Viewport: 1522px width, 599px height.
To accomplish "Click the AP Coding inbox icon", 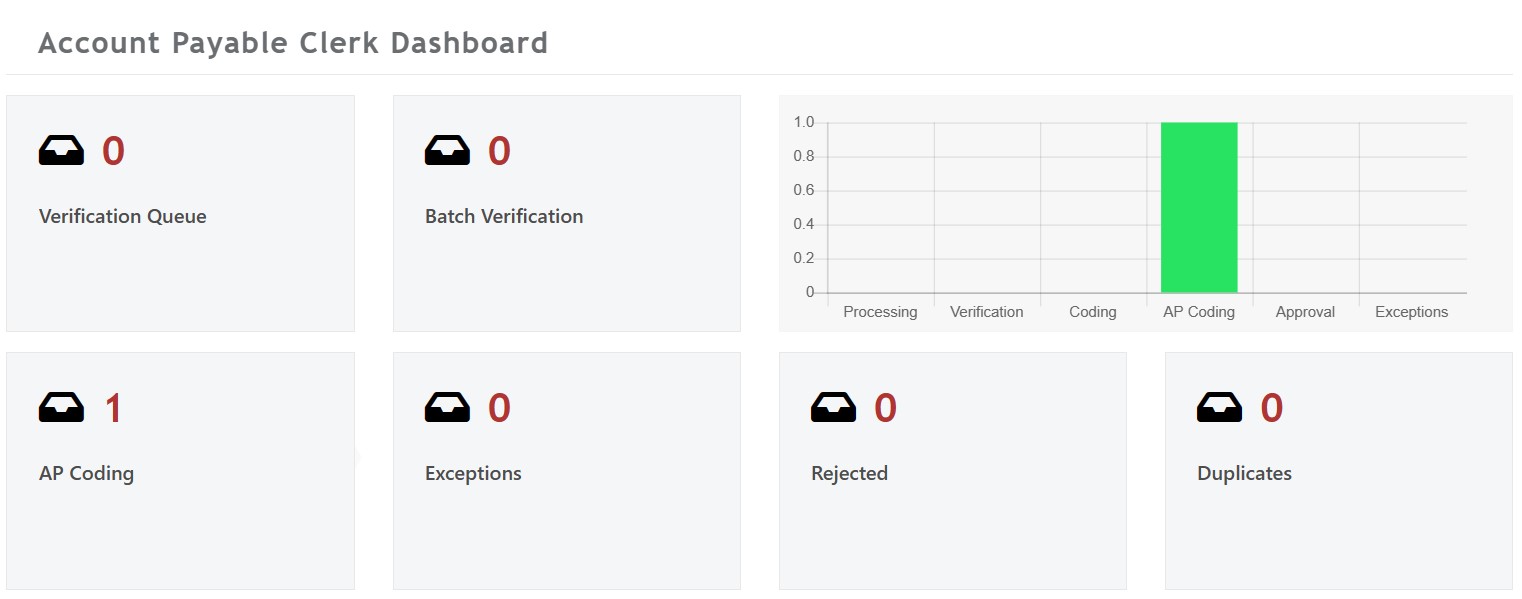I will 62,407.
